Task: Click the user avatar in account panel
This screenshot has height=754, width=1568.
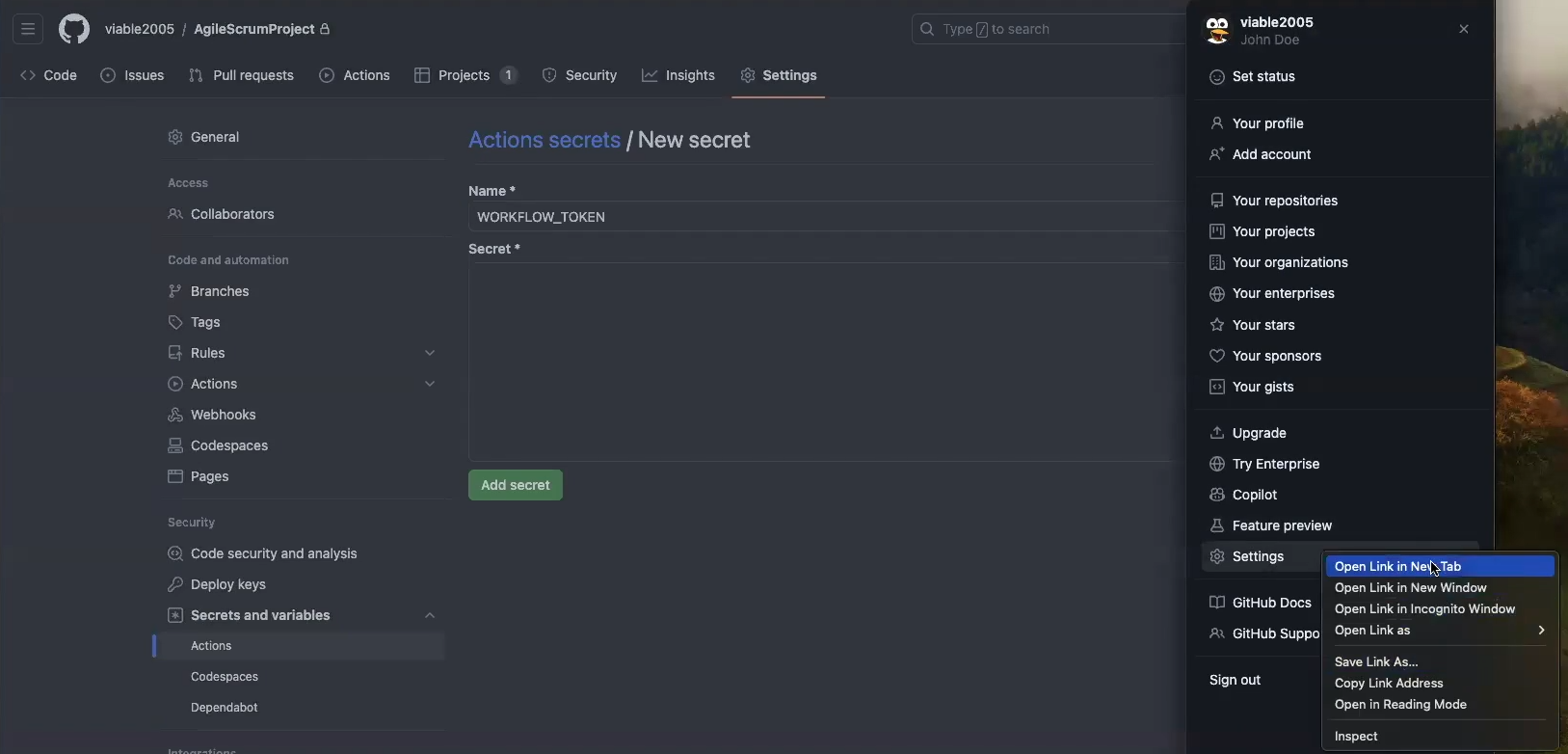Action: point(1218,31)
